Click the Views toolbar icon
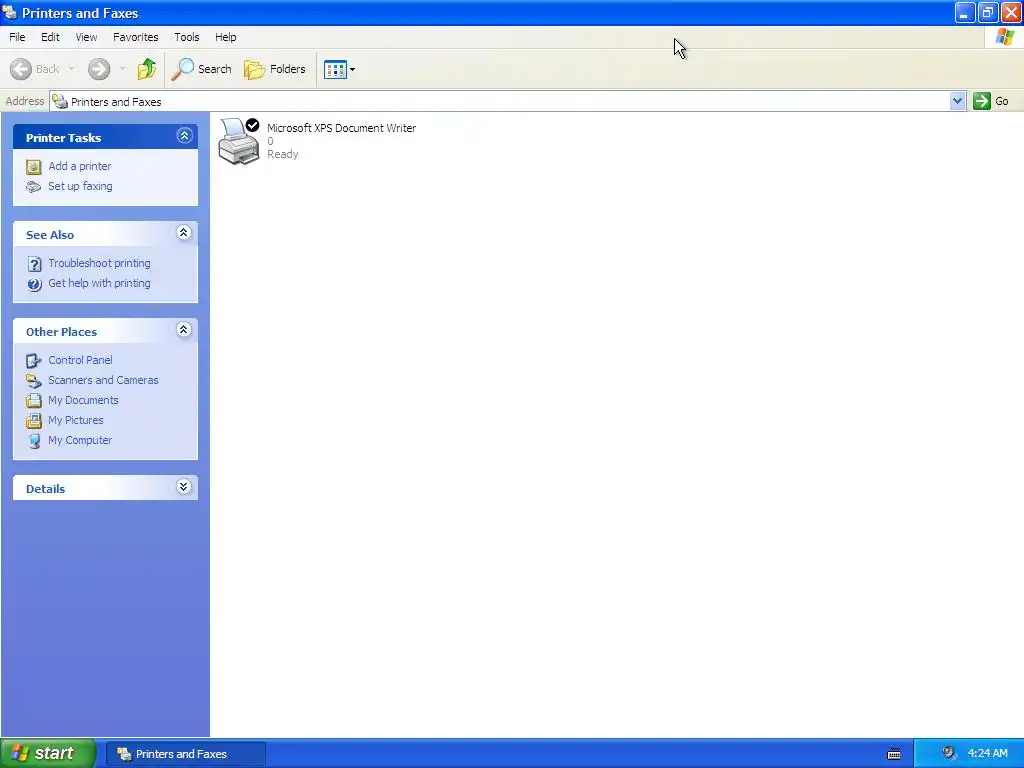Viewport: 1024px width, 768px height. (x=335, y=69)
